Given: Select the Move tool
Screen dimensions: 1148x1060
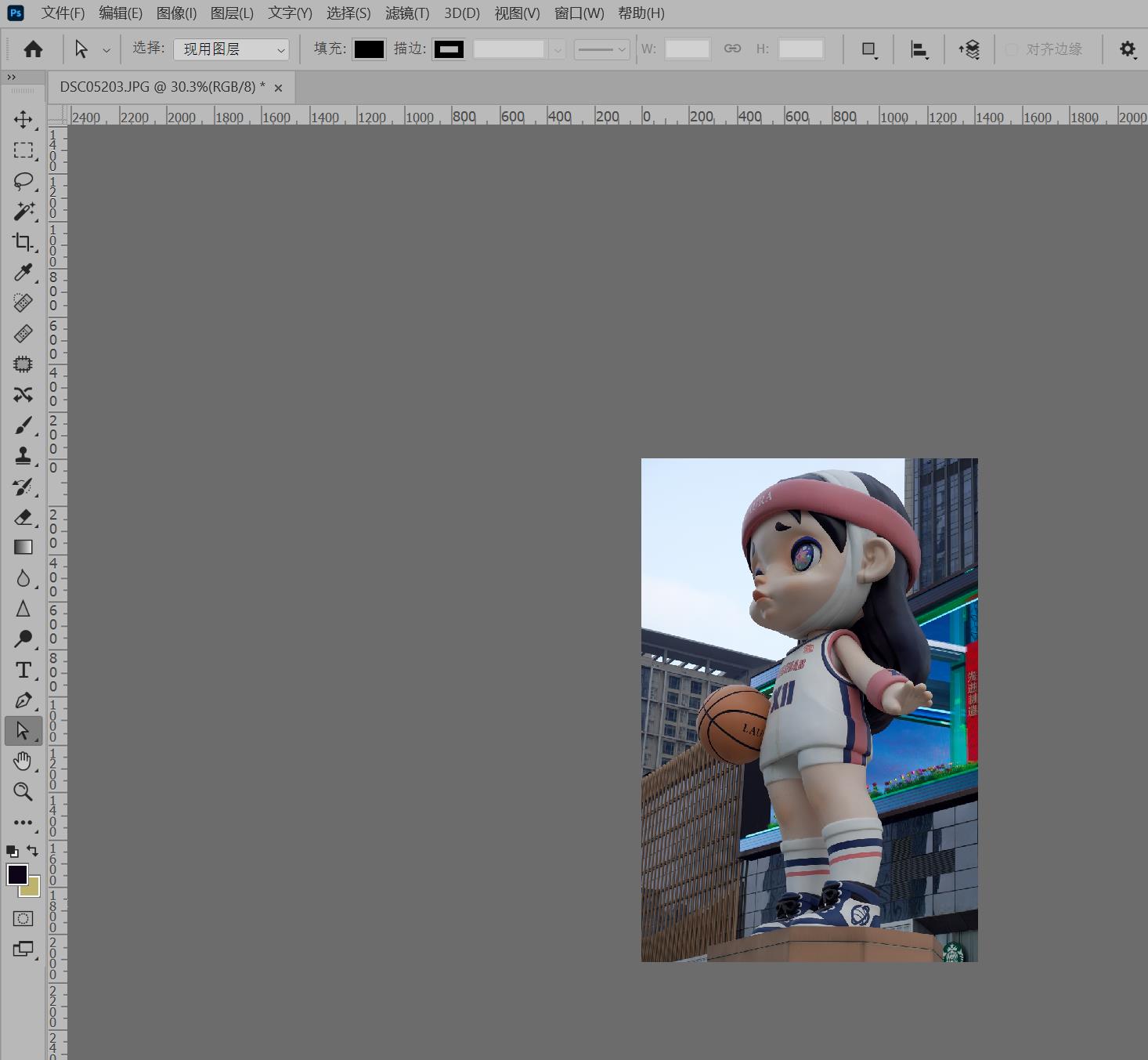Looking at the screenshot, I should click(x=23, y=119).
